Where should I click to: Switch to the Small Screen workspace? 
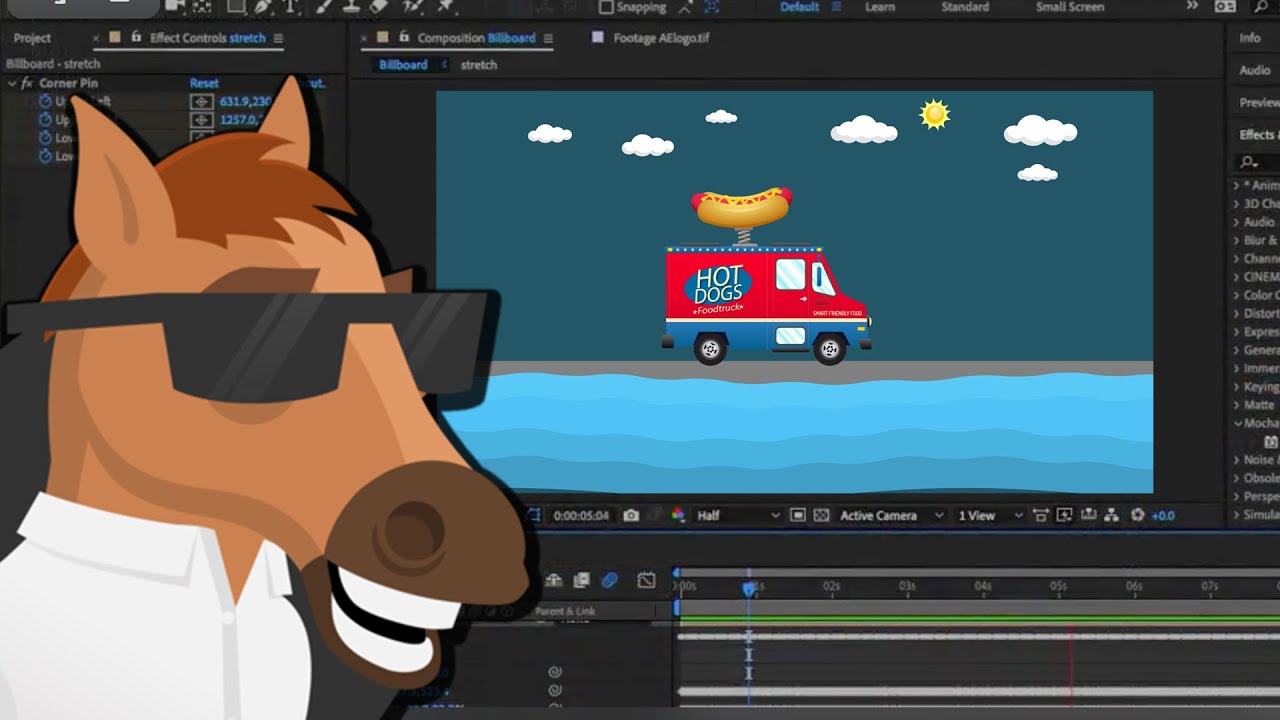pos(1070,7)
